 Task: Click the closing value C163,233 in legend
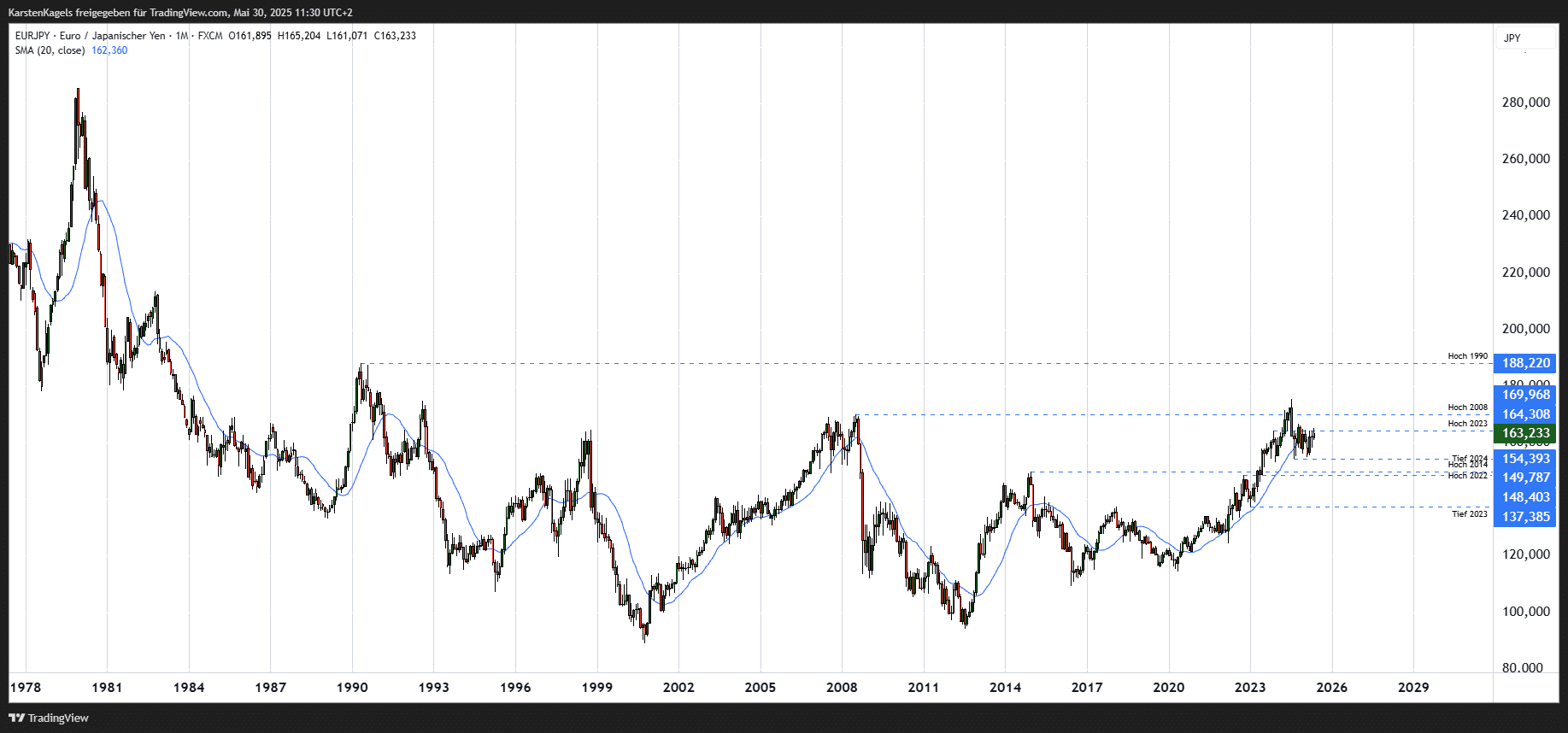tap(395, 36)
